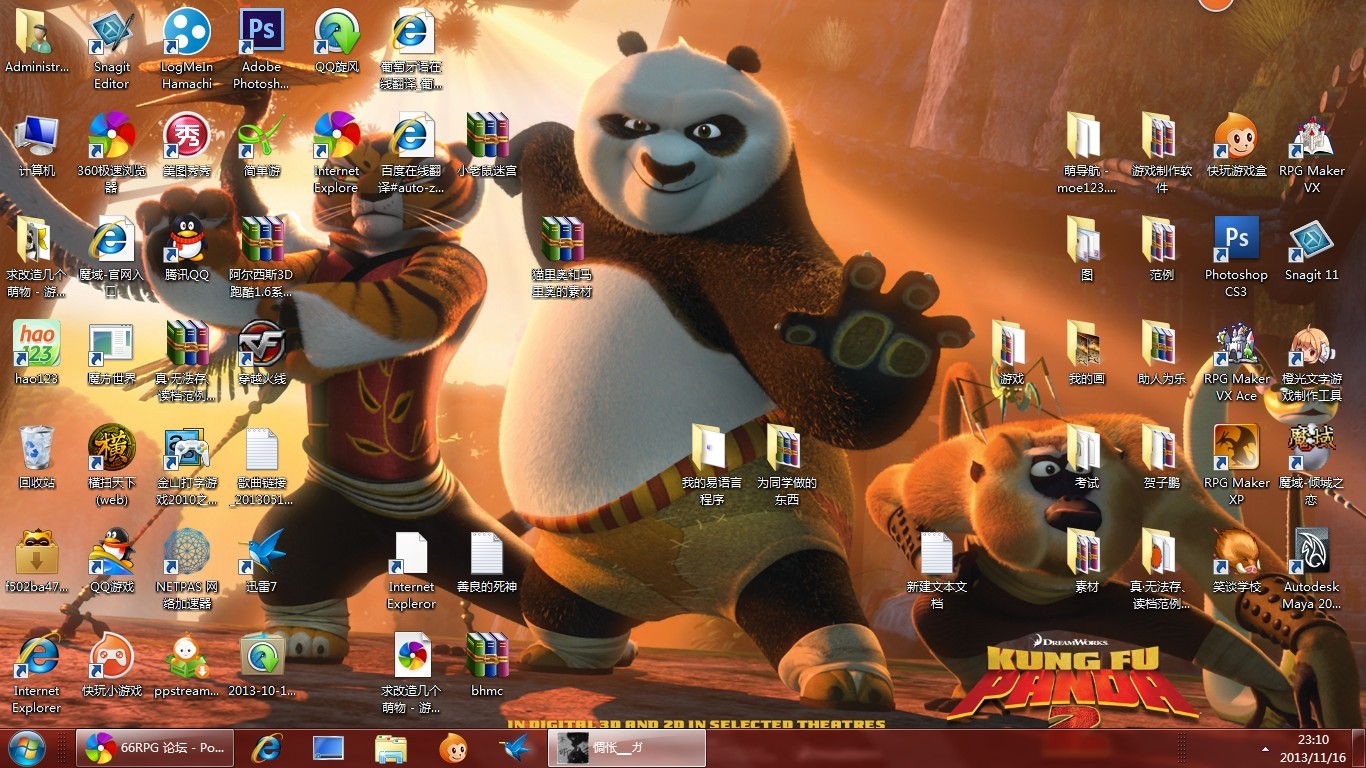The width and height of the screenshot is (1366, 768).
Task: Select the 新建文本文档 text file
Action: click(937, 570)
